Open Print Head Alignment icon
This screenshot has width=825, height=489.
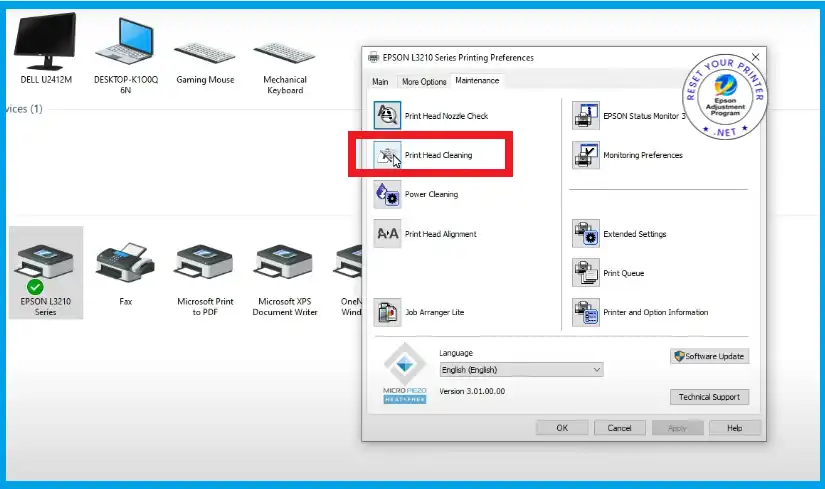[x=387, y=234]
